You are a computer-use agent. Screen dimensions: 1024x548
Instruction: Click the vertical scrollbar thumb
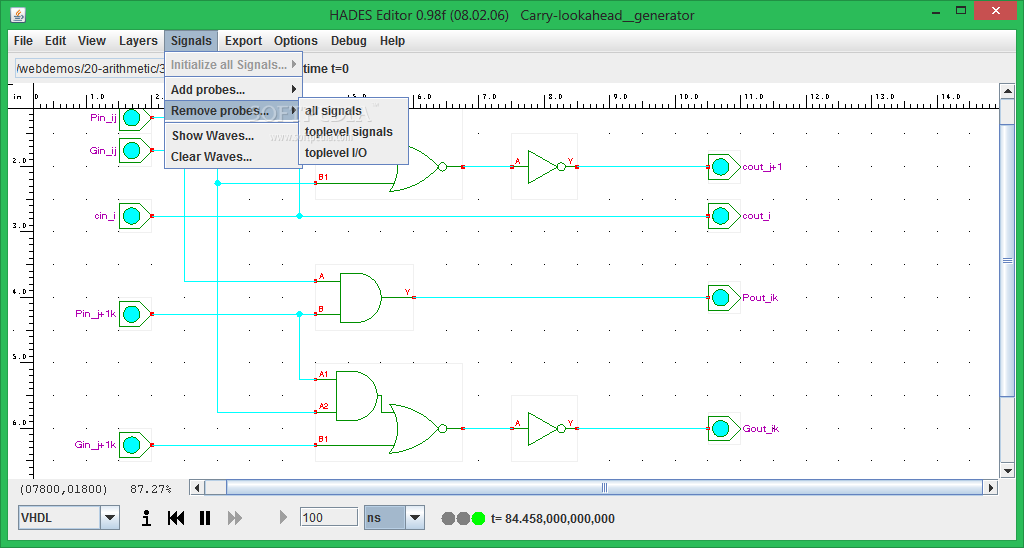point(1007,260)
